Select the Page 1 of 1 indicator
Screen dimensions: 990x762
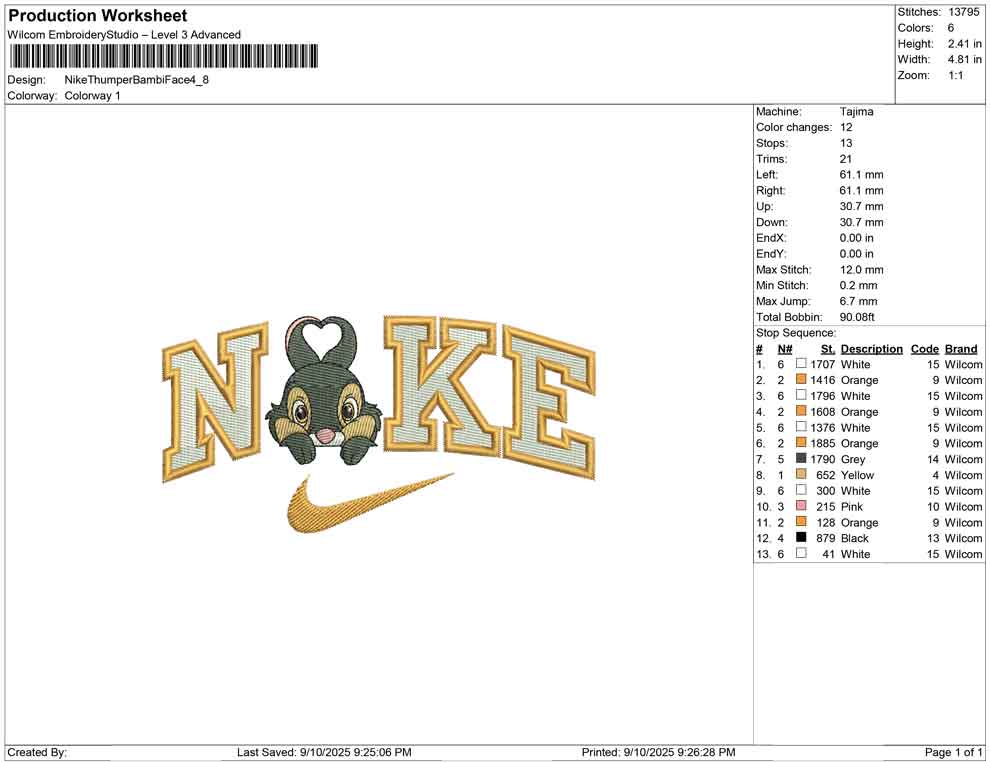point(953,752)
